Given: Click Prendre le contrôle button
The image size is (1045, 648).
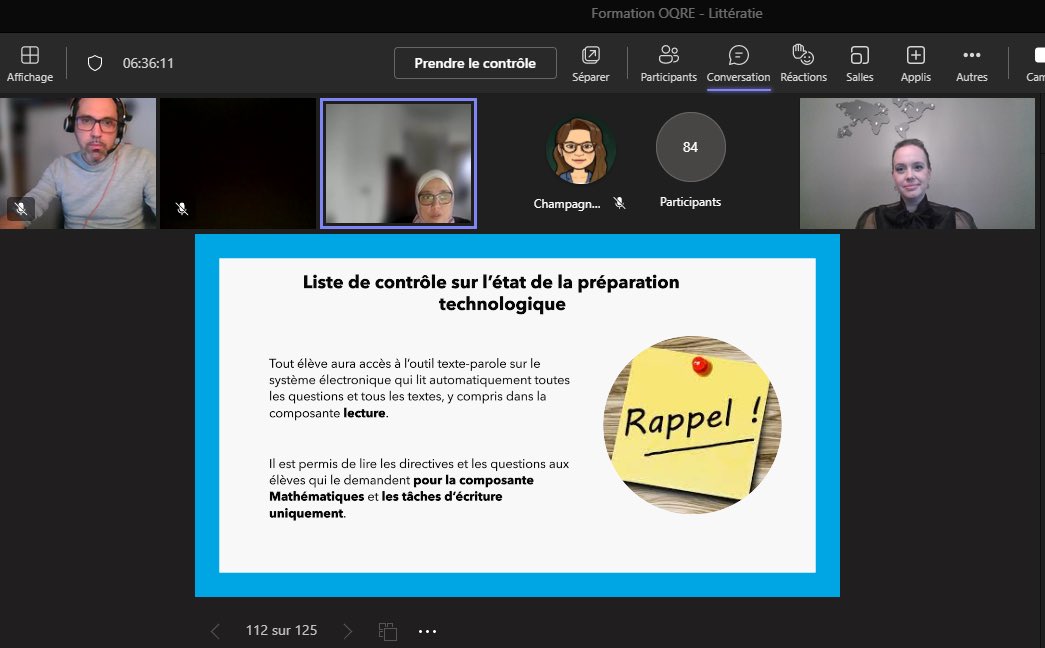Looking at the screenshot, I should (x=475, y=63).
